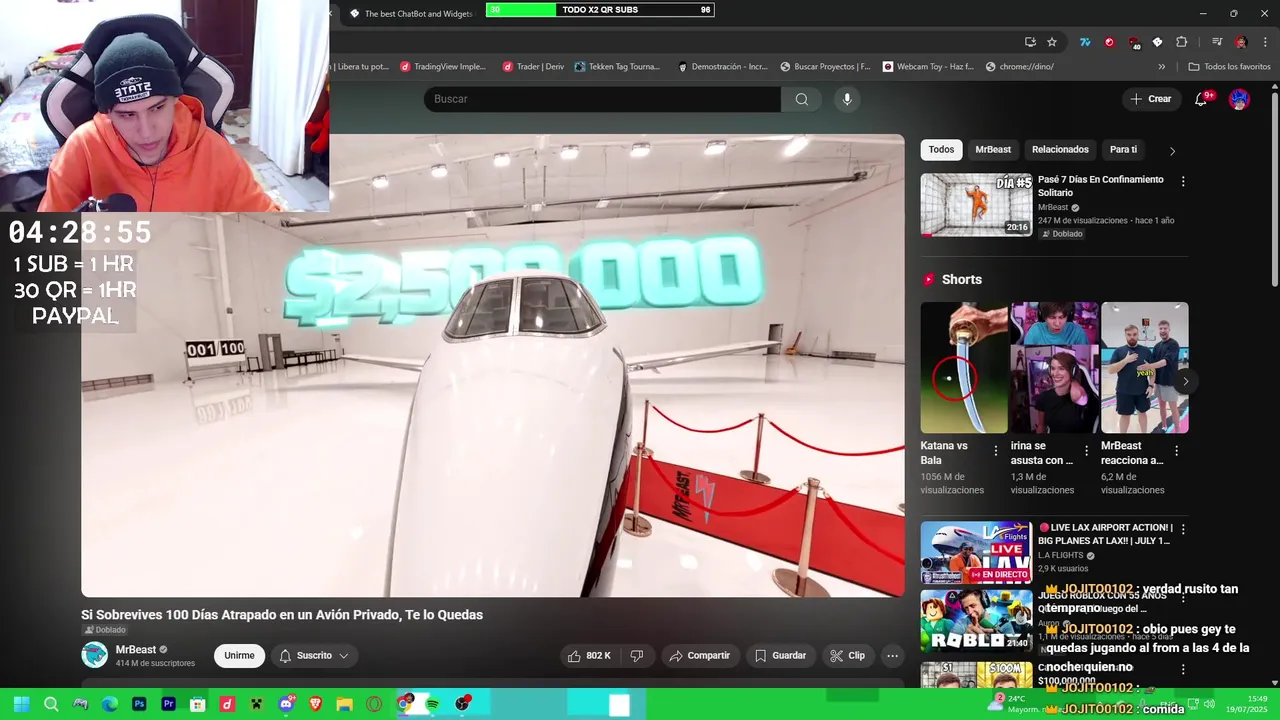Activate voice search microphone icon
The image size is (1280, 720).
(847, 99)
